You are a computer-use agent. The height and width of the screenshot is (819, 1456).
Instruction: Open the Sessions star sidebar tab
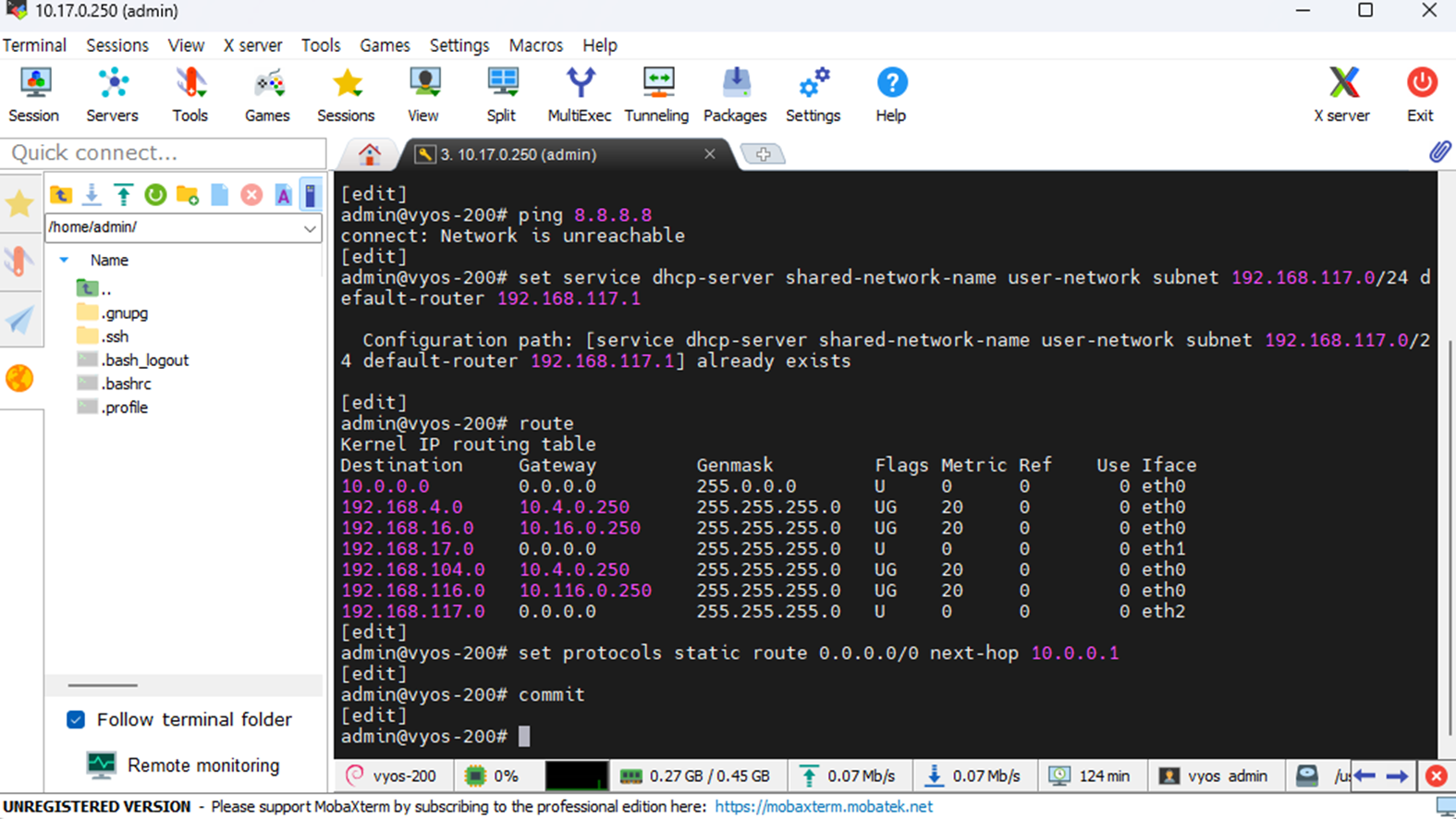click(19, 204)
